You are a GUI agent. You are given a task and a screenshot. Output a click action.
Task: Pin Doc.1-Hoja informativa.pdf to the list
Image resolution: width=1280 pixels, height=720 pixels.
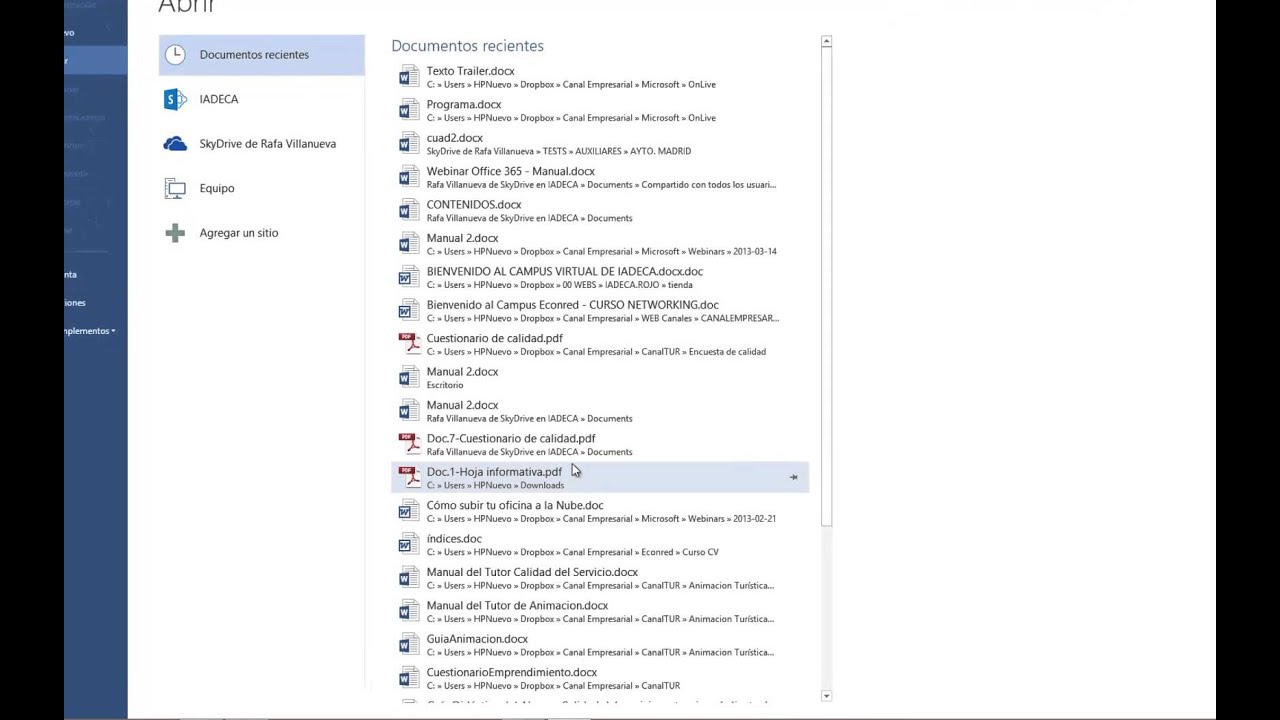tap(794, 478)
